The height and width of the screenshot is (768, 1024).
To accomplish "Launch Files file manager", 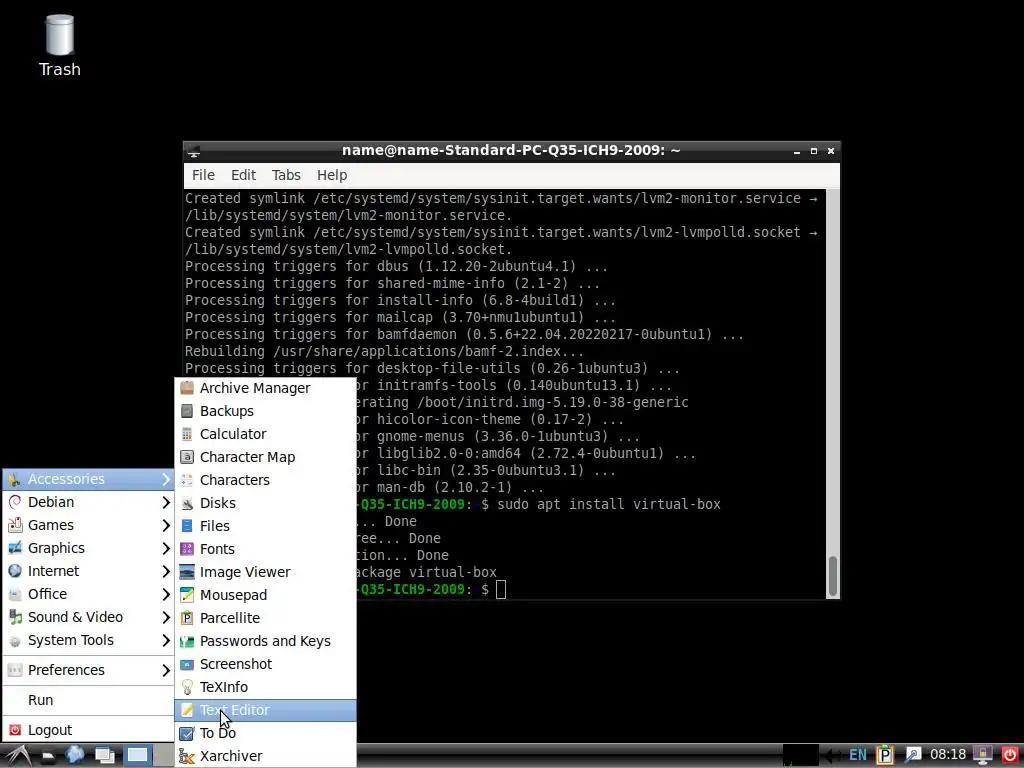I will click(x=265, y=526).
